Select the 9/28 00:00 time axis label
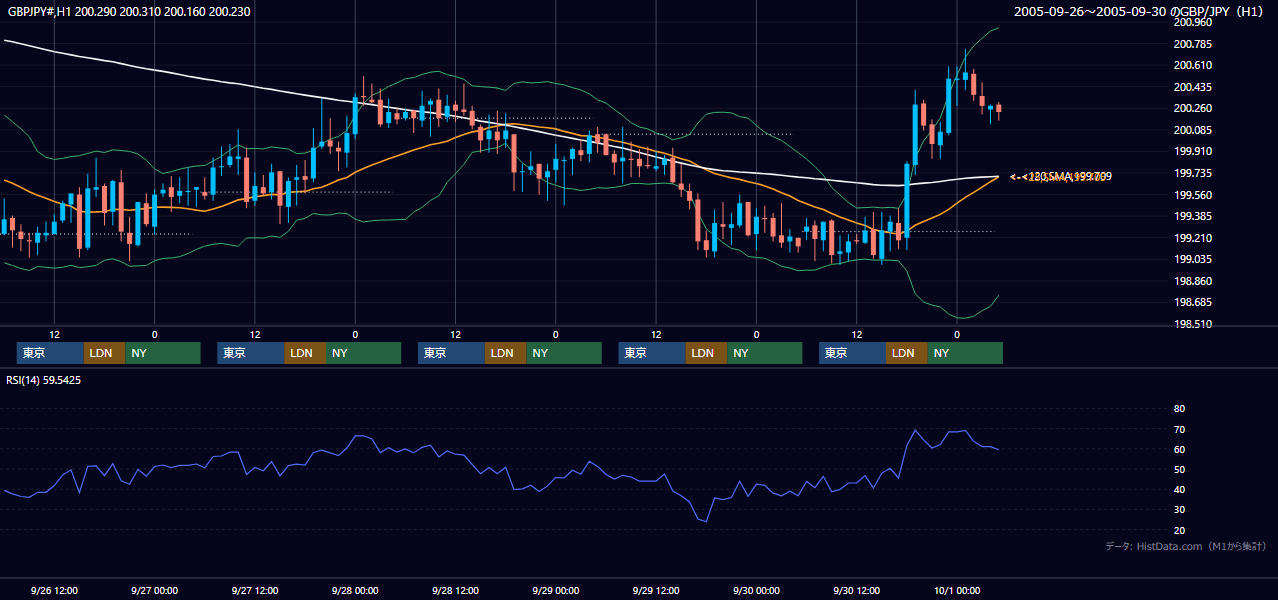Screen dimensions: 1278x600 pyautogui.click(x=355, y=591)
